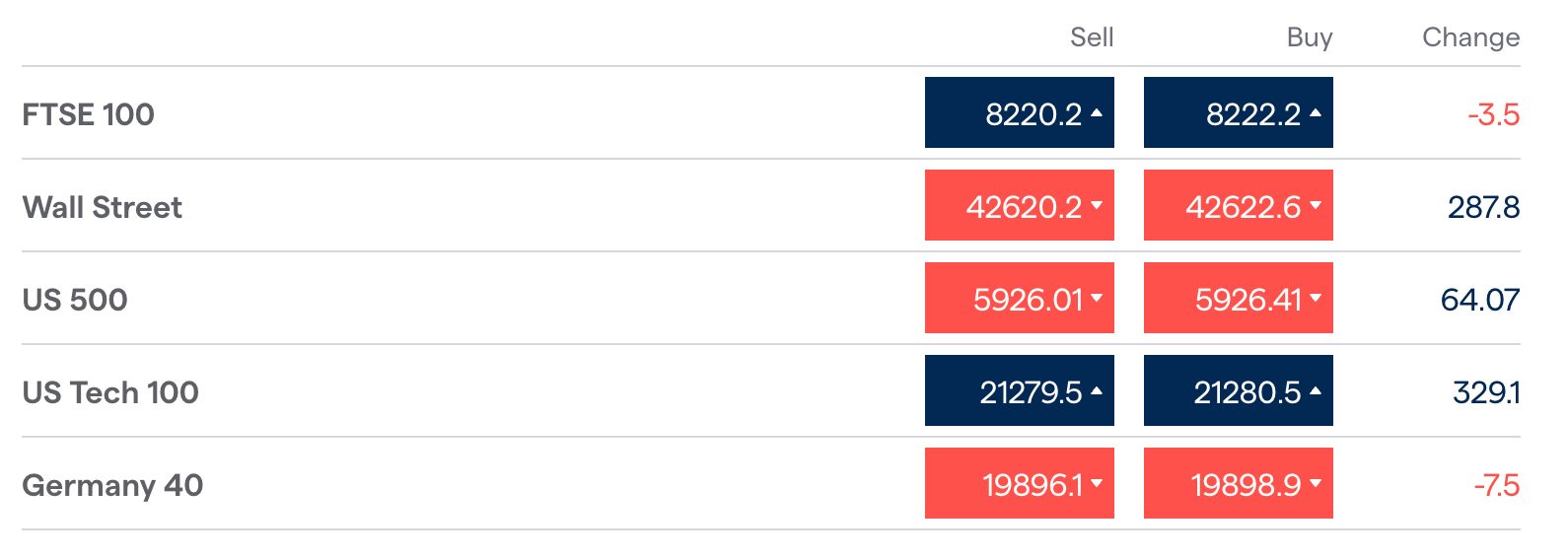This screenshot has height=558, width=1568.
Task: Open the Germany 40 market name
Action: pyautogui.click(x=112, y=485)
